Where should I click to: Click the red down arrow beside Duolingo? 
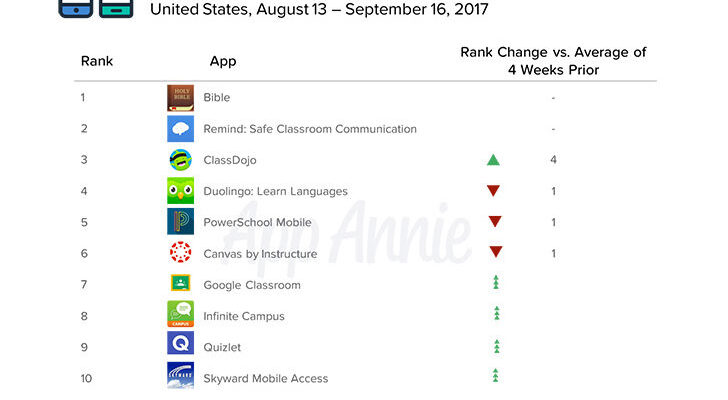pyautogui.click(x=493, y=191)
